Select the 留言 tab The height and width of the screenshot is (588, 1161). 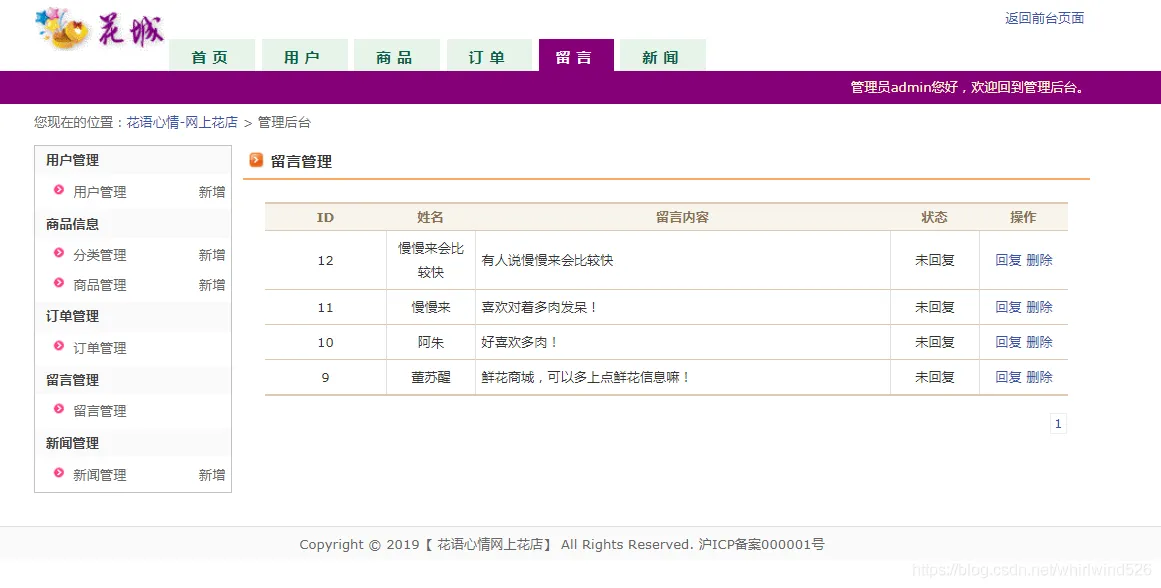pyautogui.click(x=576, y=56)
